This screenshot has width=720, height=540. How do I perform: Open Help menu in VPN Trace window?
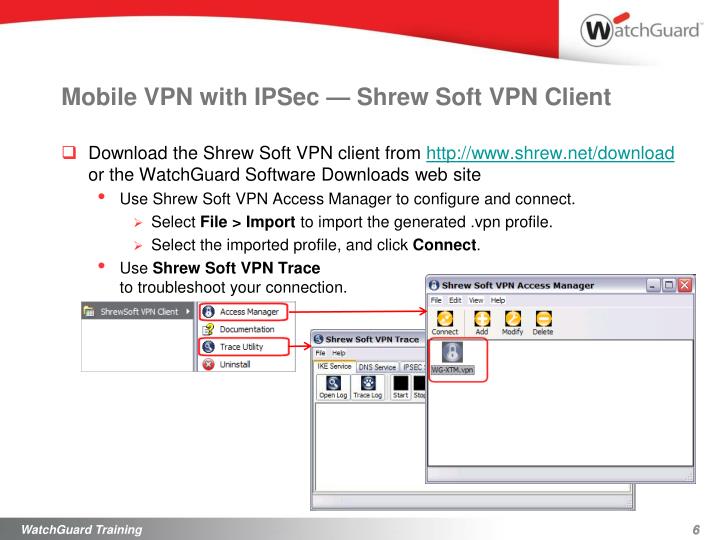tap(338, 353)
